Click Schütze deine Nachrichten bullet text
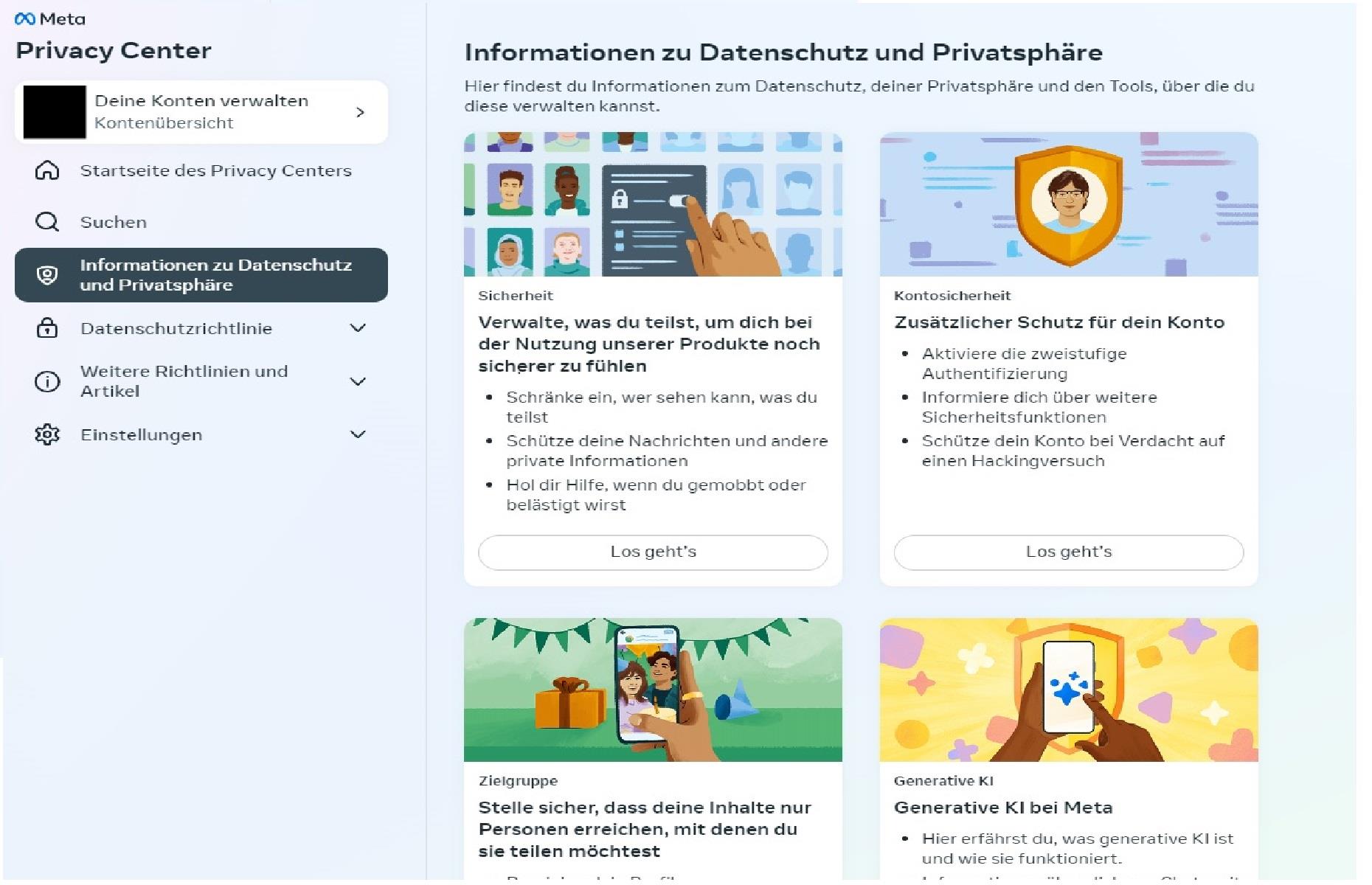1372x885 pixels. coord(667,451)
